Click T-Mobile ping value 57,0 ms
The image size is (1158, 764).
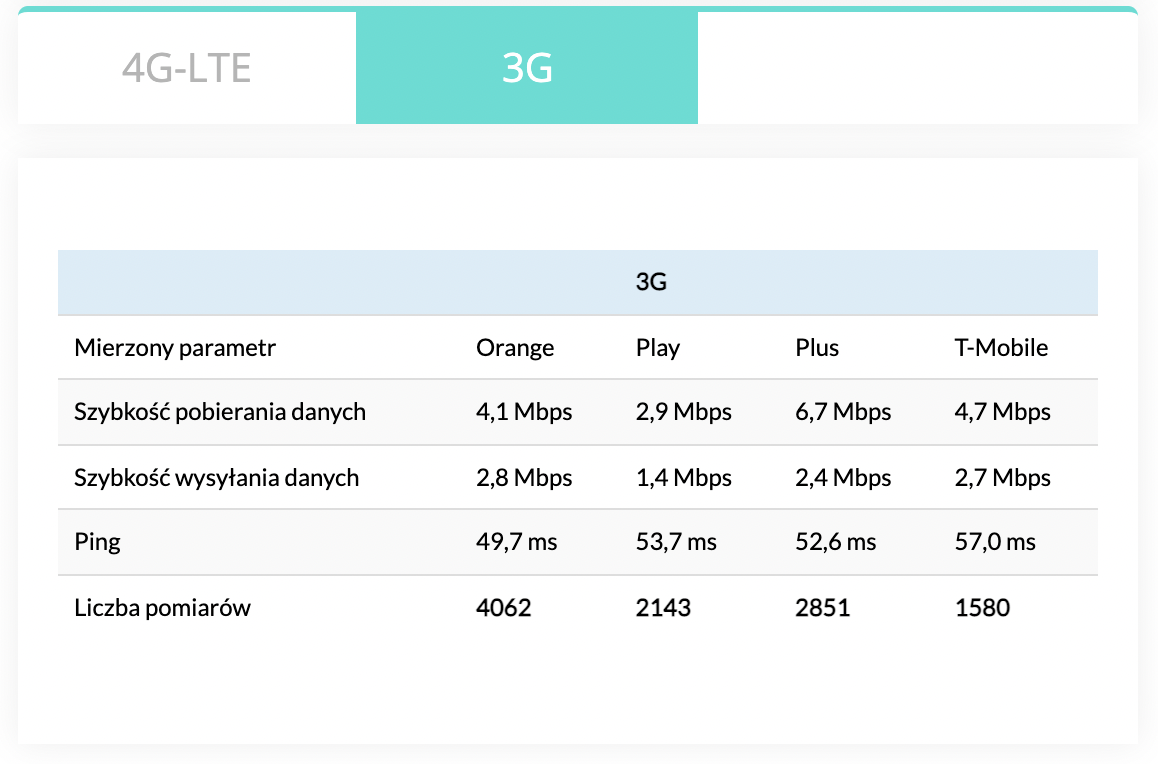[x=996, y=542]
